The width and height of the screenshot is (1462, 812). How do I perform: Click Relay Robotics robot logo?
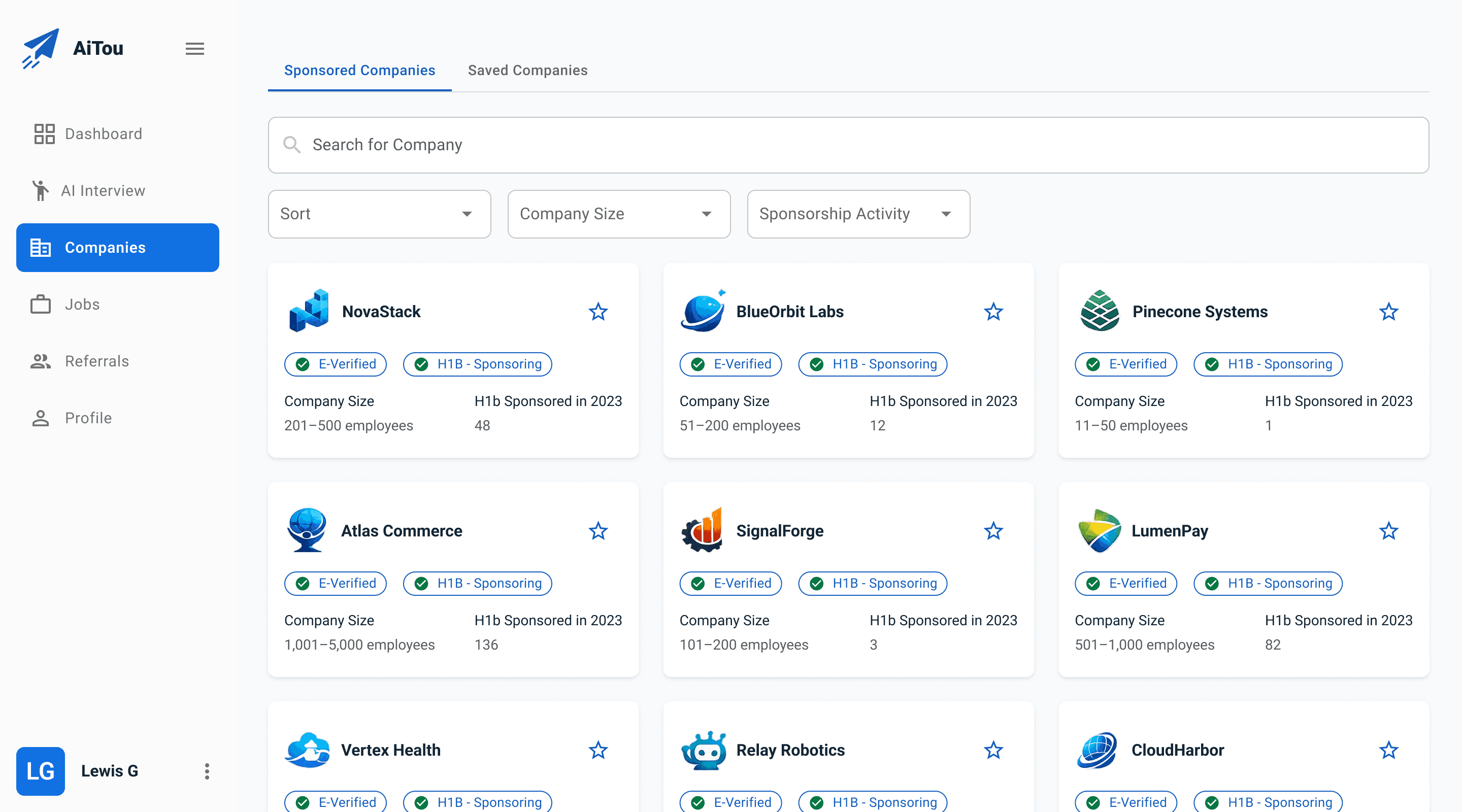(704, 750)
